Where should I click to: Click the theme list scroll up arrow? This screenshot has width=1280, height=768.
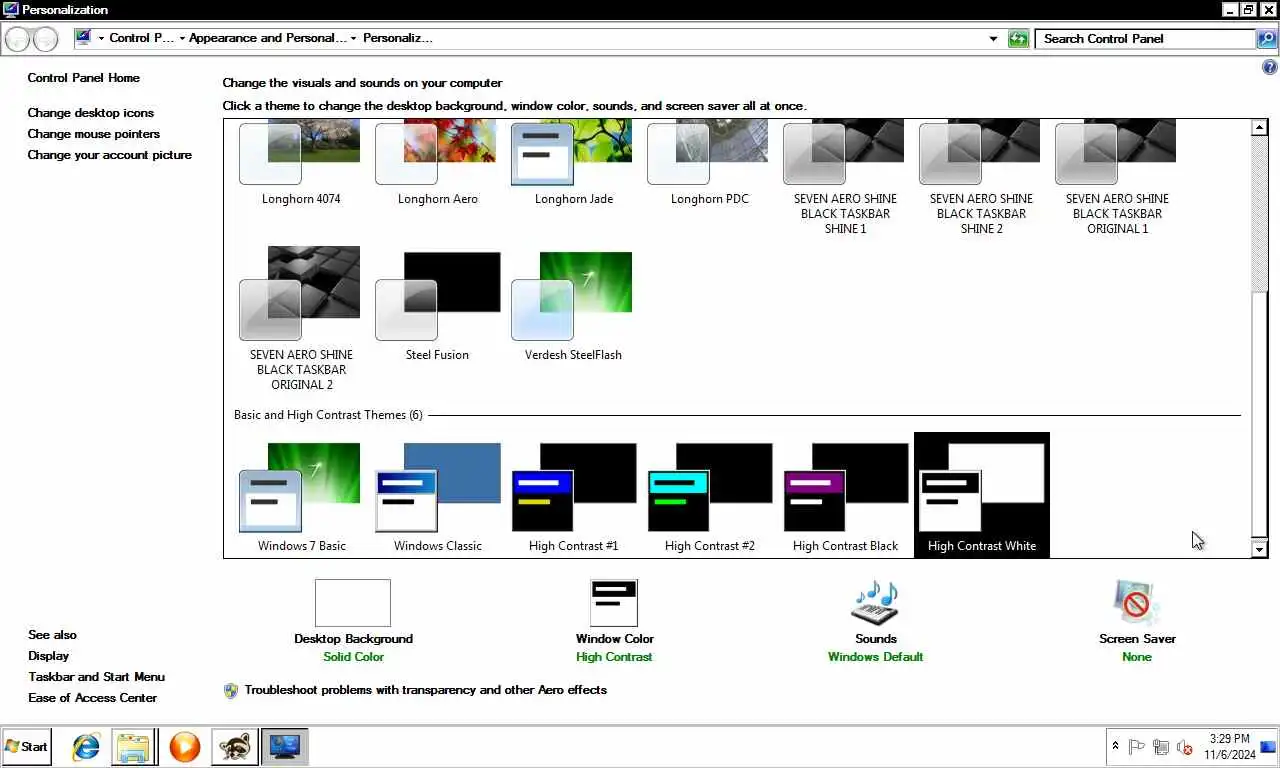pyautogui.click(x=1259, y=127)
